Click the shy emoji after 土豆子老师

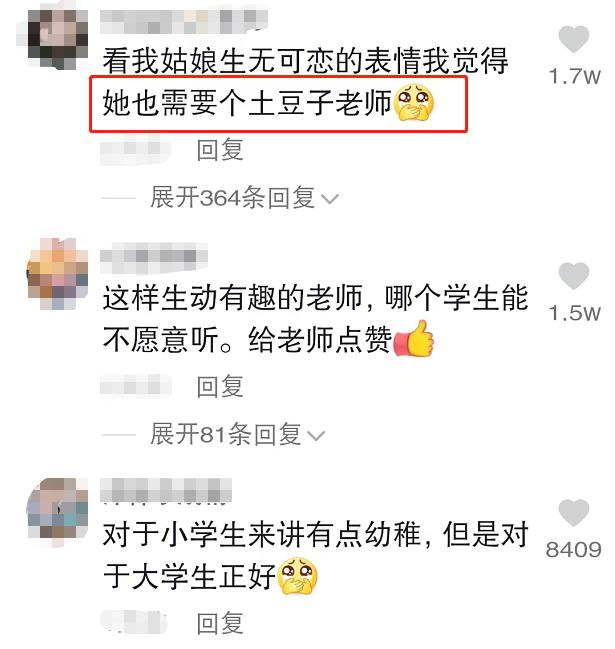point(413,102)
